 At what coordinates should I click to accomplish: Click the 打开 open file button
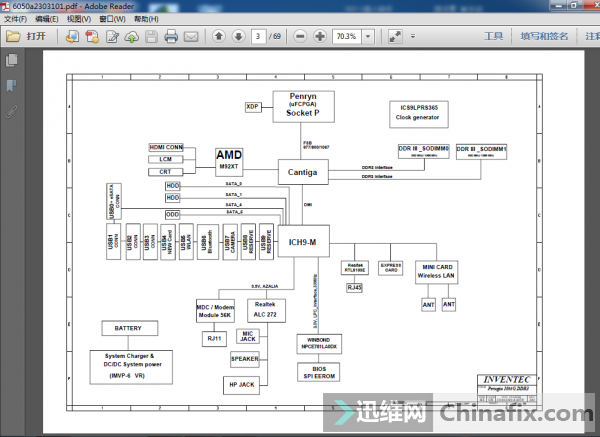pos(26,36)
